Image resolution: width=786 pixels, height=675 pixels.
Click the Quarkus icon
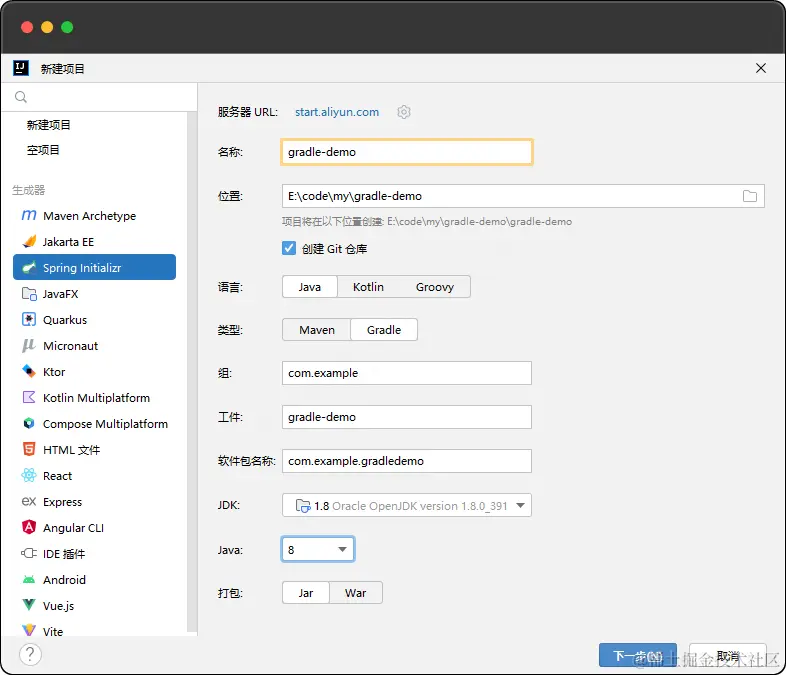click(29, 319)
